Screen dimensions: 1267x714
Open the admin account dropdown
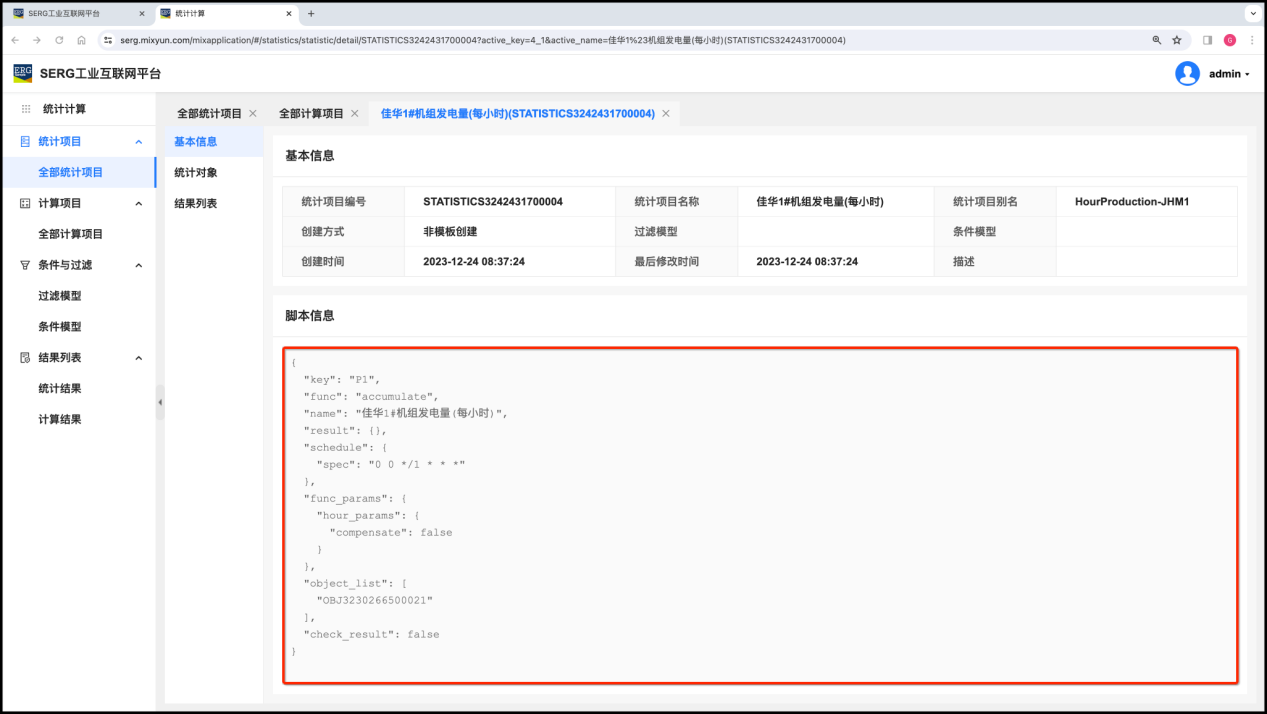pos(1229,74)
